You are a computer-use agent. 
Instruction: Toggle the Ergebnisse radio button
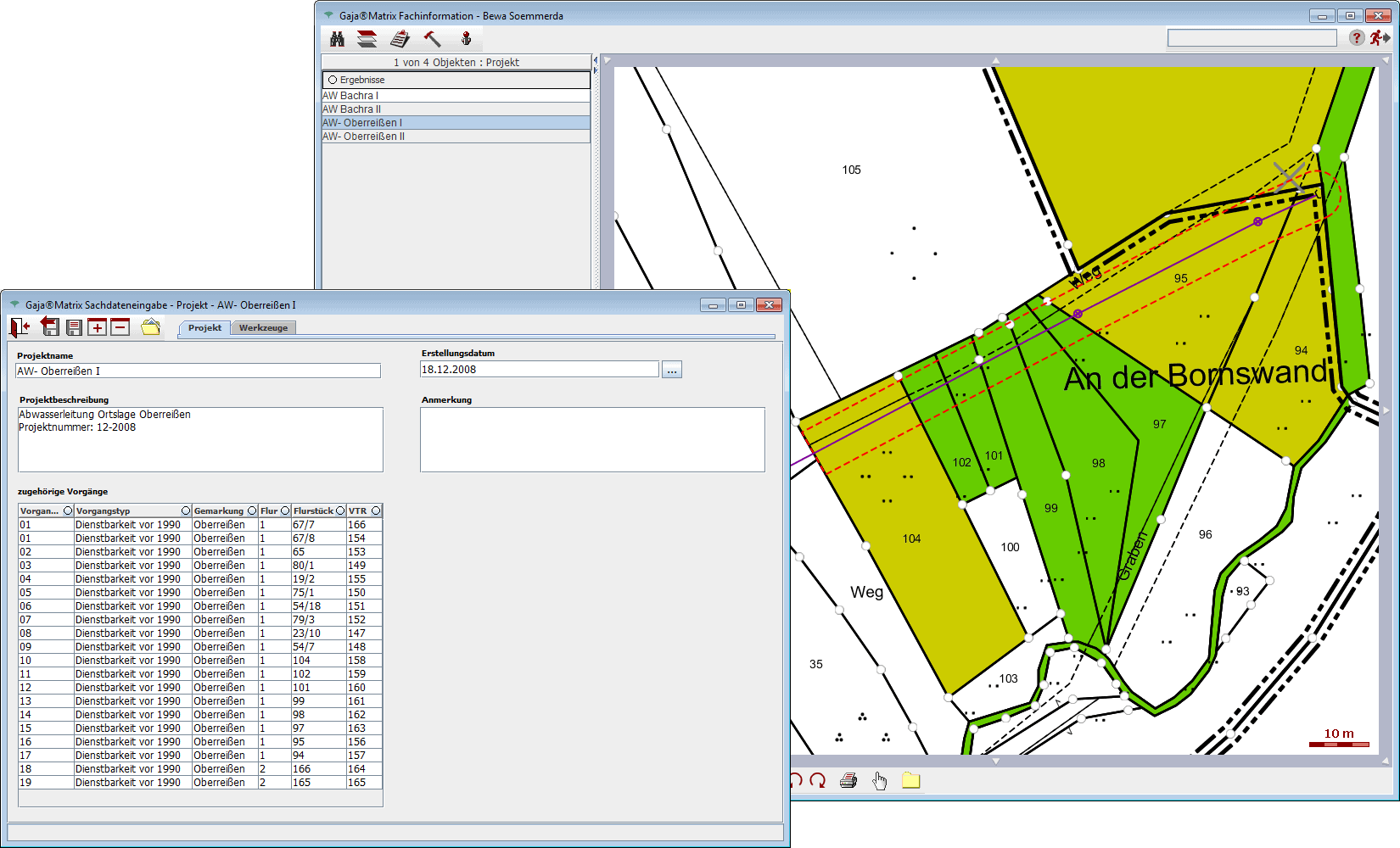point(333,80)
